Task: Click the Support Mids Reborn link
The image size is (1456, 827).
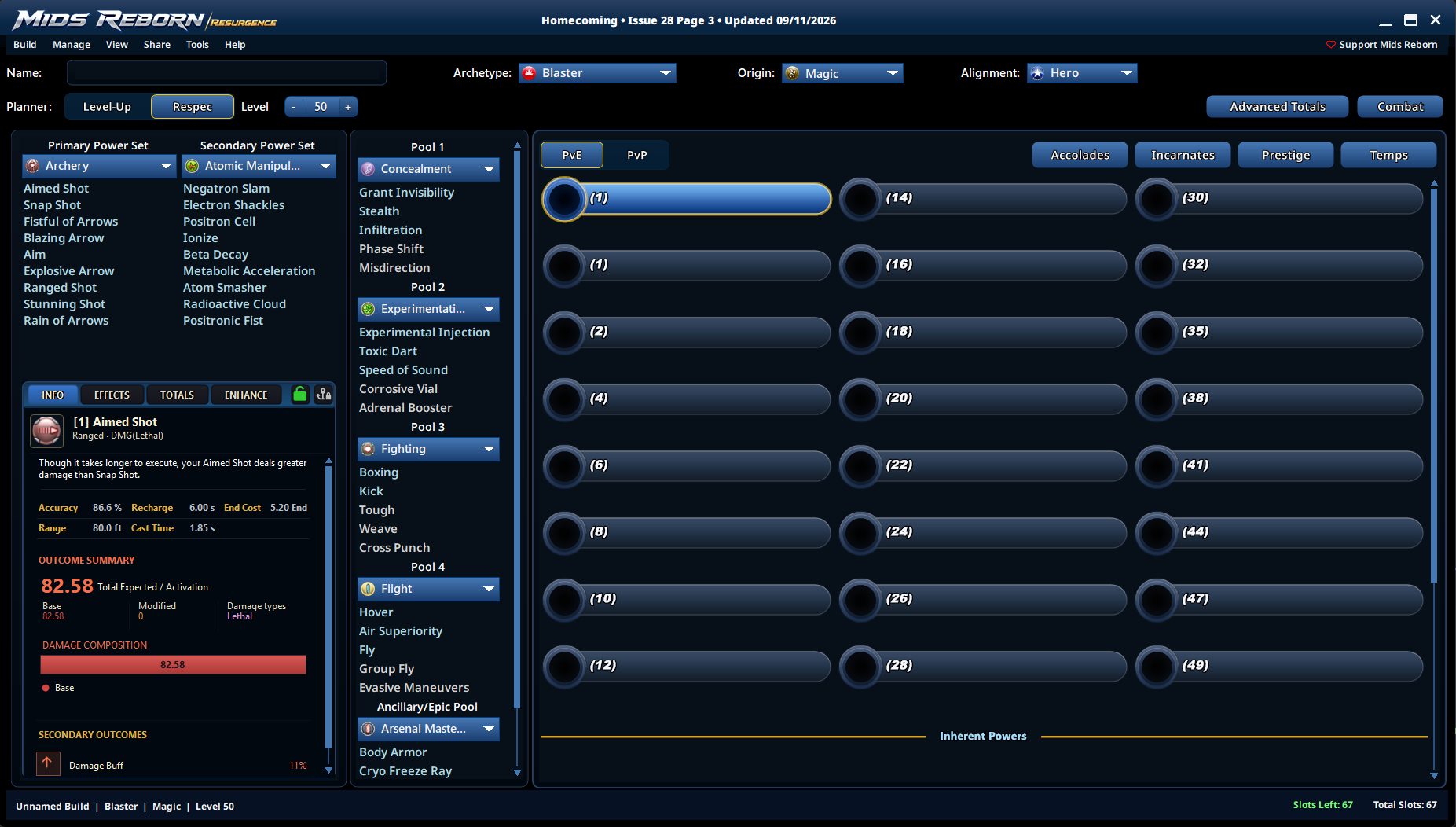Action: [x=1388, y=45]
